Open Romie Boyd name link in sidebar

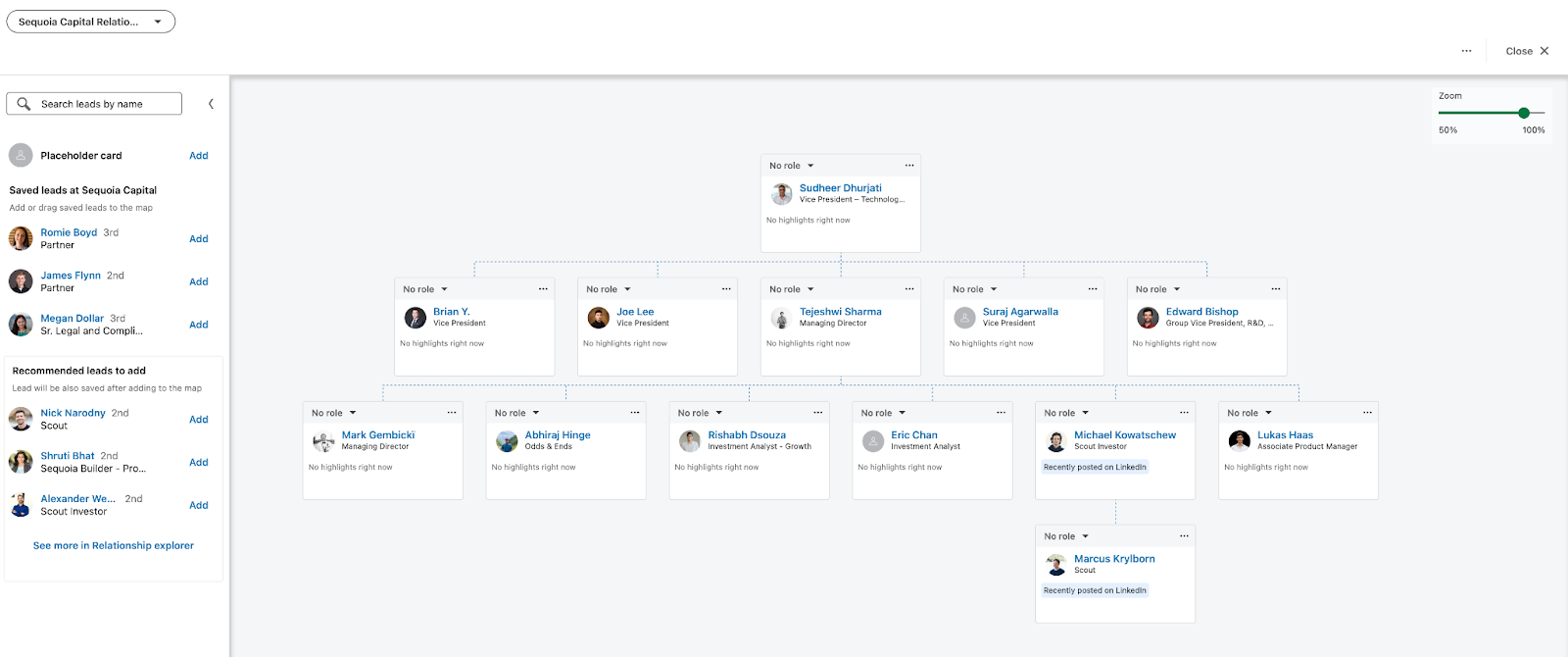(x=69, y=232)
